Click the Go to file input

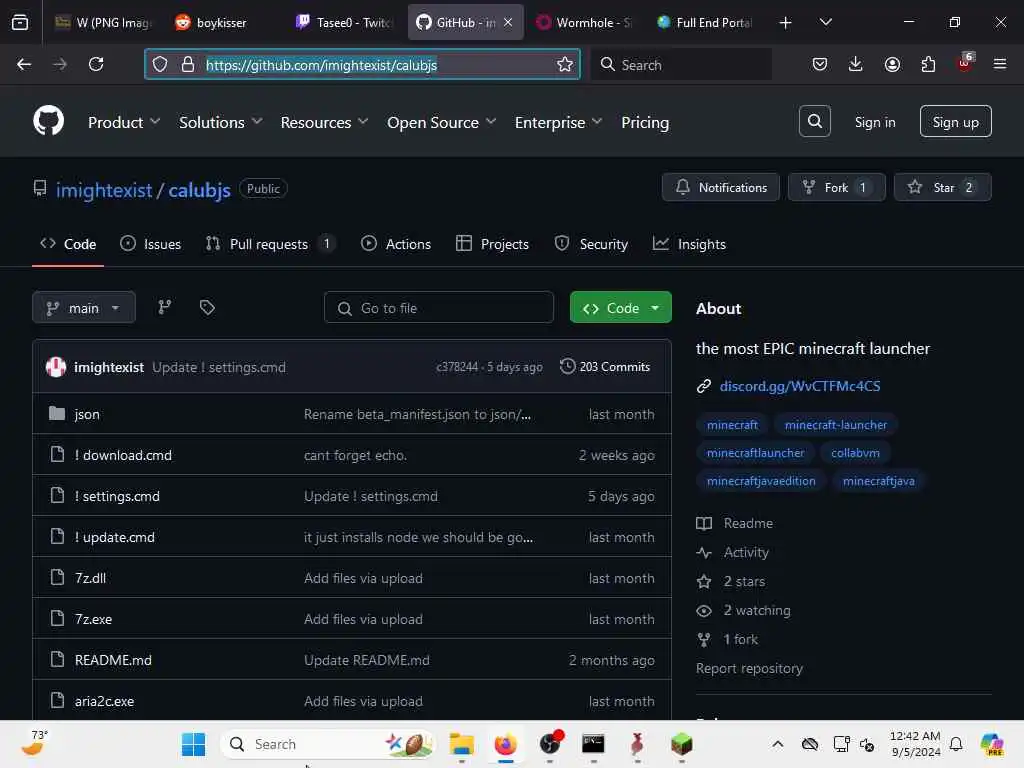click(438, 307)
